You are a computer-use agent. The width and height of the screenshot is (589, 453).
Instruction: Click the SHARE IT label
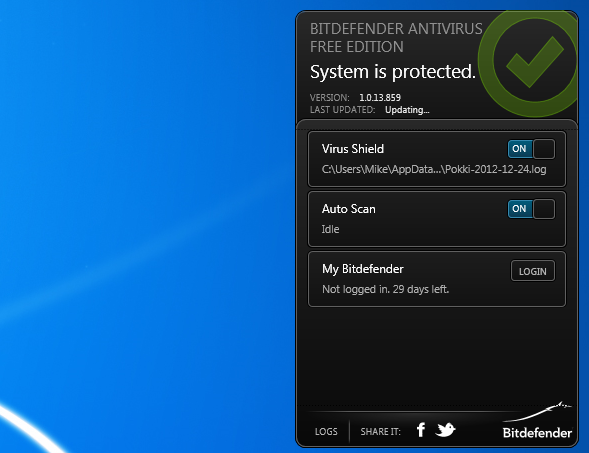coord(381,432)
